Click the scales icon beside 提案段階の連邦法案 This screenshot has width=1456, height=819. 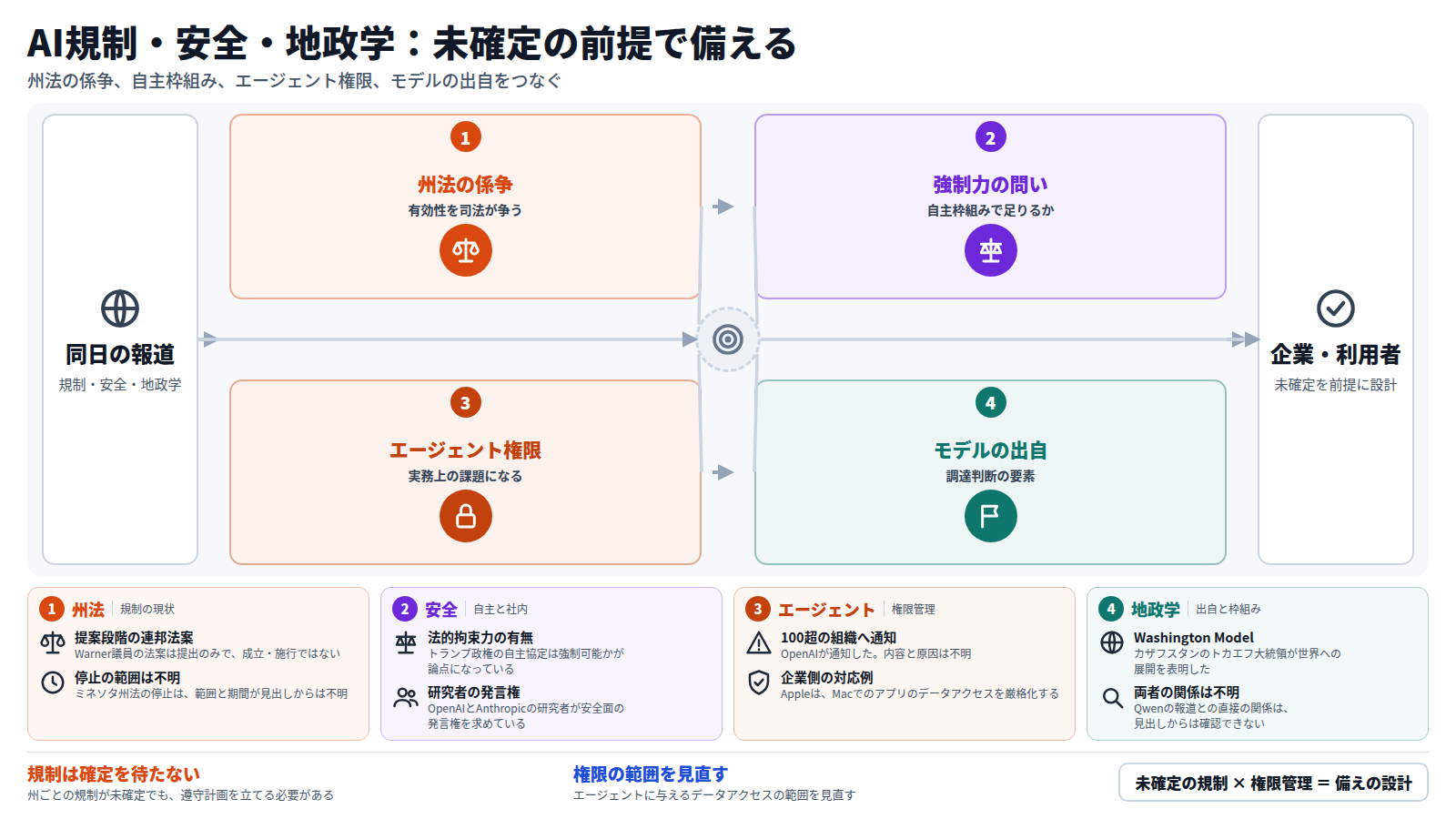53,643
